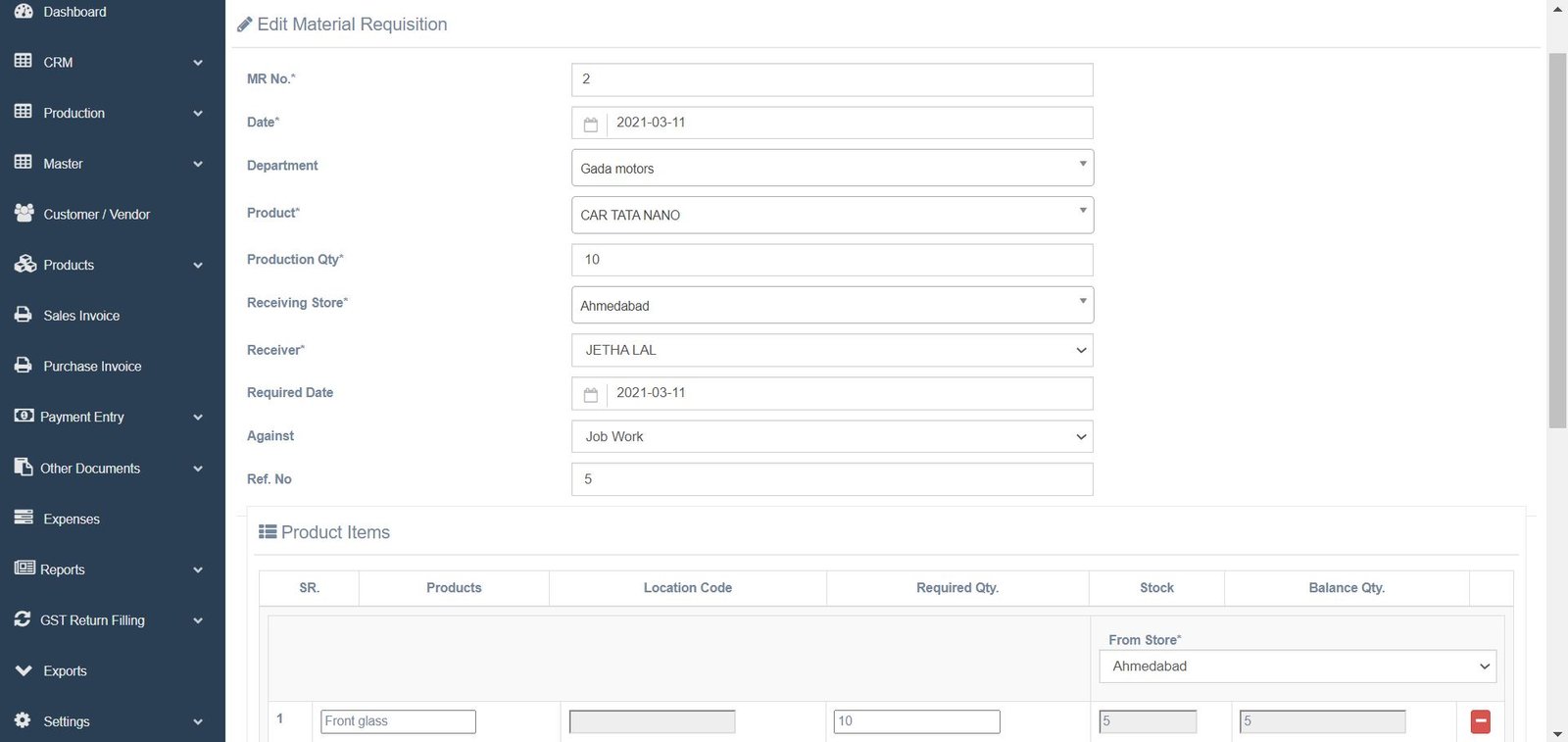1568x742 pixels.
Task: Click the Master table icon
Action: [24, 163]
